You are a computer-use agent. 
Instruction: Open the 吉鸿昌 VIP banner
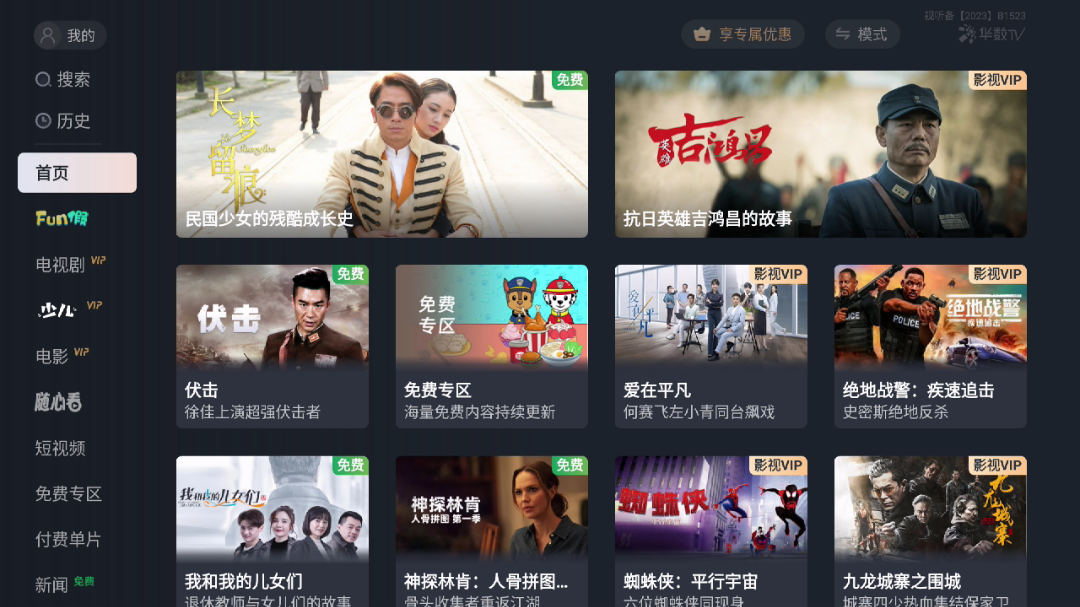click(820, 154)
